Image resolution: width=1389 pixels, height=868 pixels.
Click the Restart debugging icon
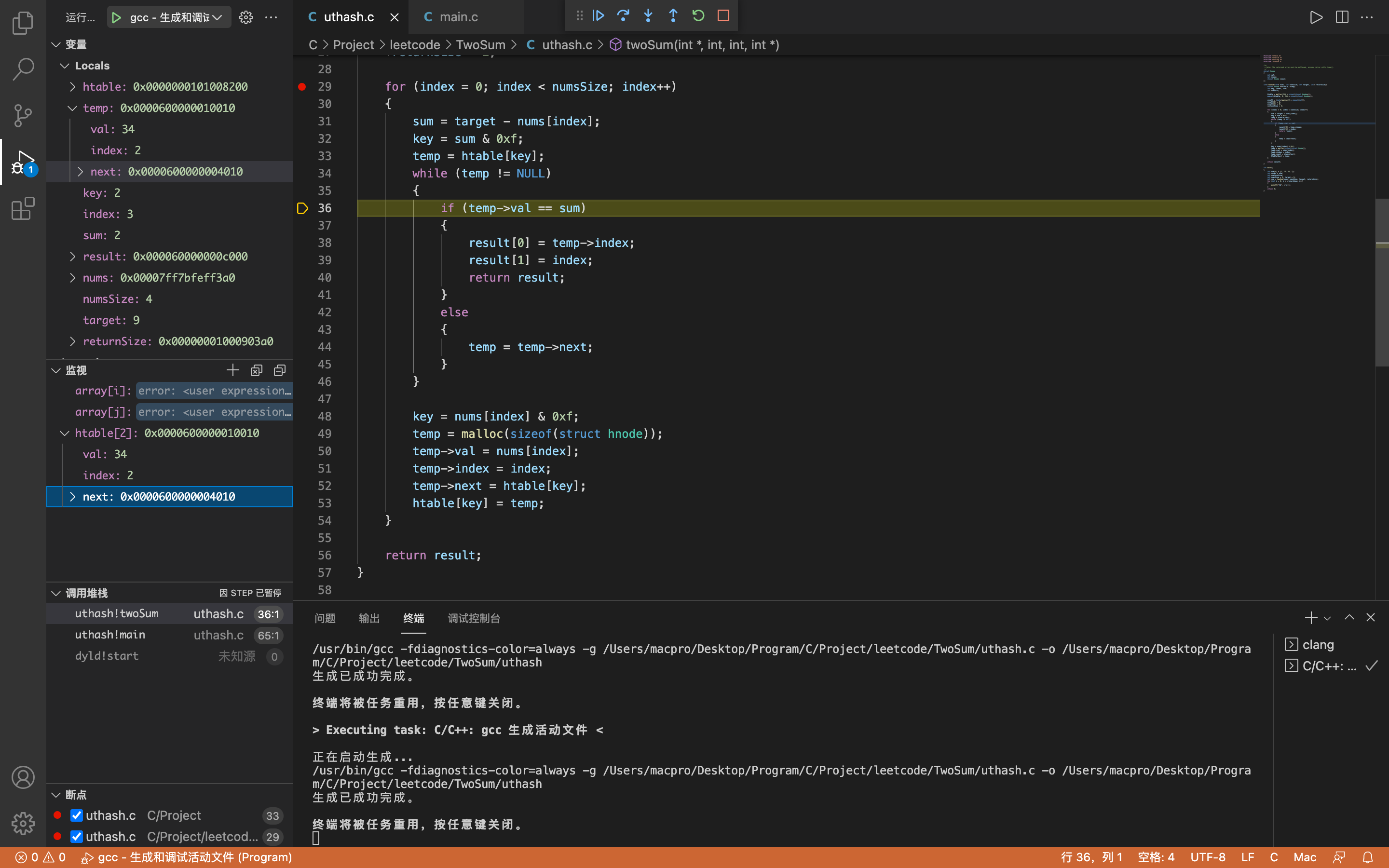[698, 16]
